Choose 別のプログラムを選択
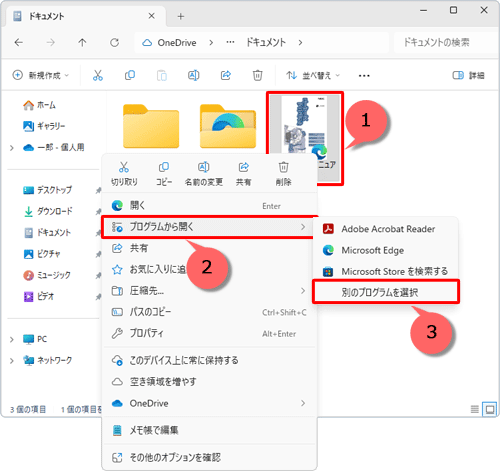The image size is (500, 471). (386, 293)
